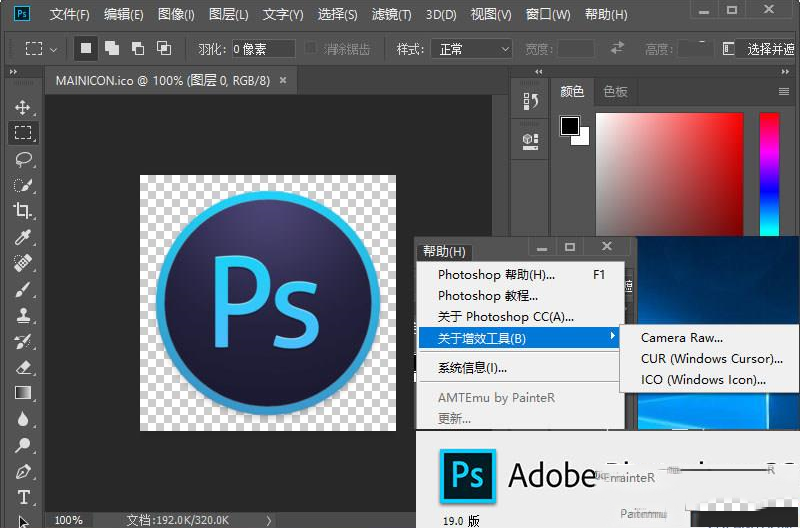Select the Crop tool
The height and width of the screenshot is (528, 800).
point(22,211)
